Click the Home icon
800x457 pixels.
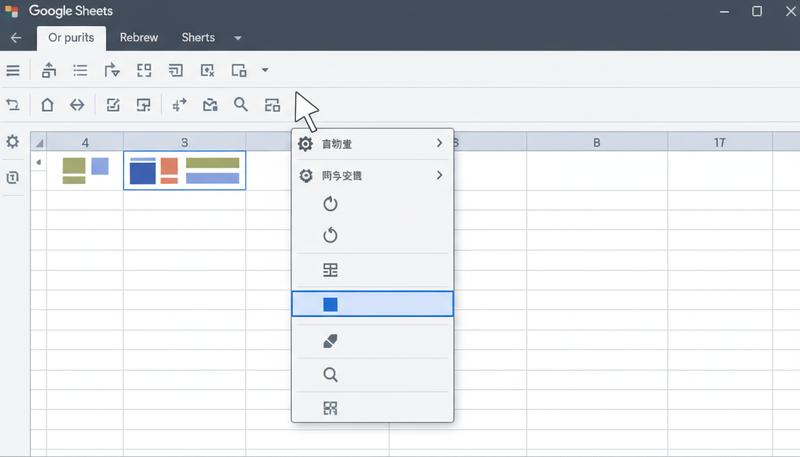point(47,105)
